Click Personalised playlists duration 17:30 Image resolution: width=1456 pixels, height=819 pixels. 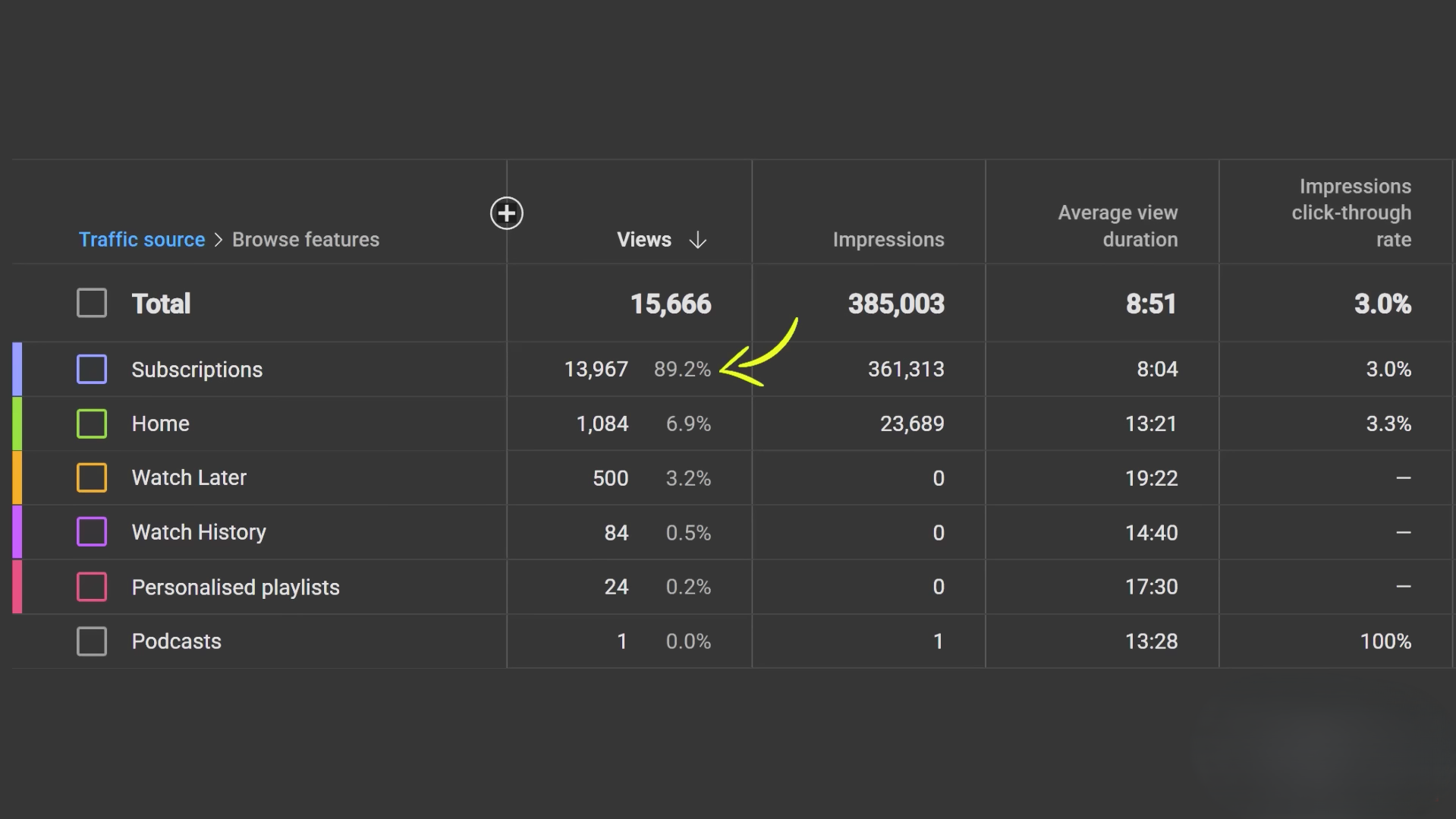(x=1151, y=587)
